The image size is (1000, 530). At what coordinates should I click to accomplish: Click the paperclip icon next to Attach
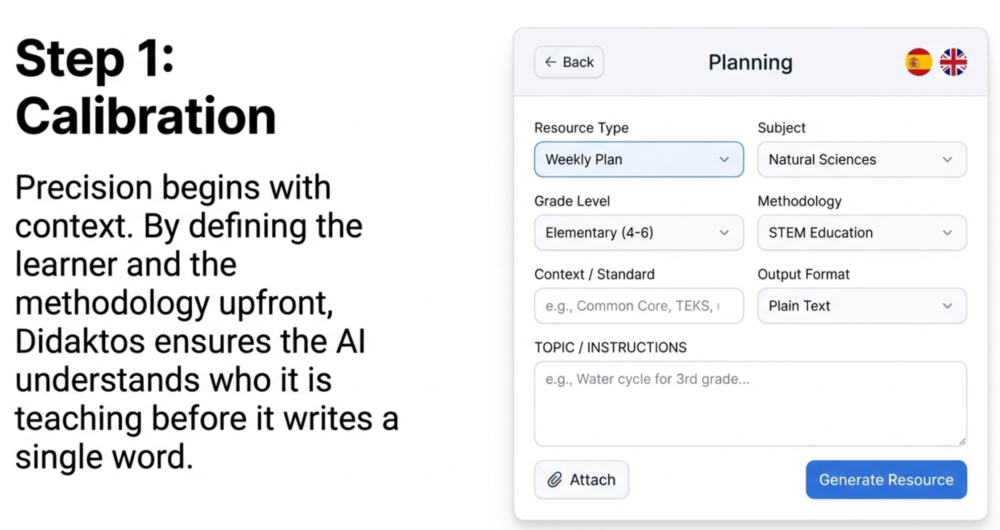pos(554,480)
